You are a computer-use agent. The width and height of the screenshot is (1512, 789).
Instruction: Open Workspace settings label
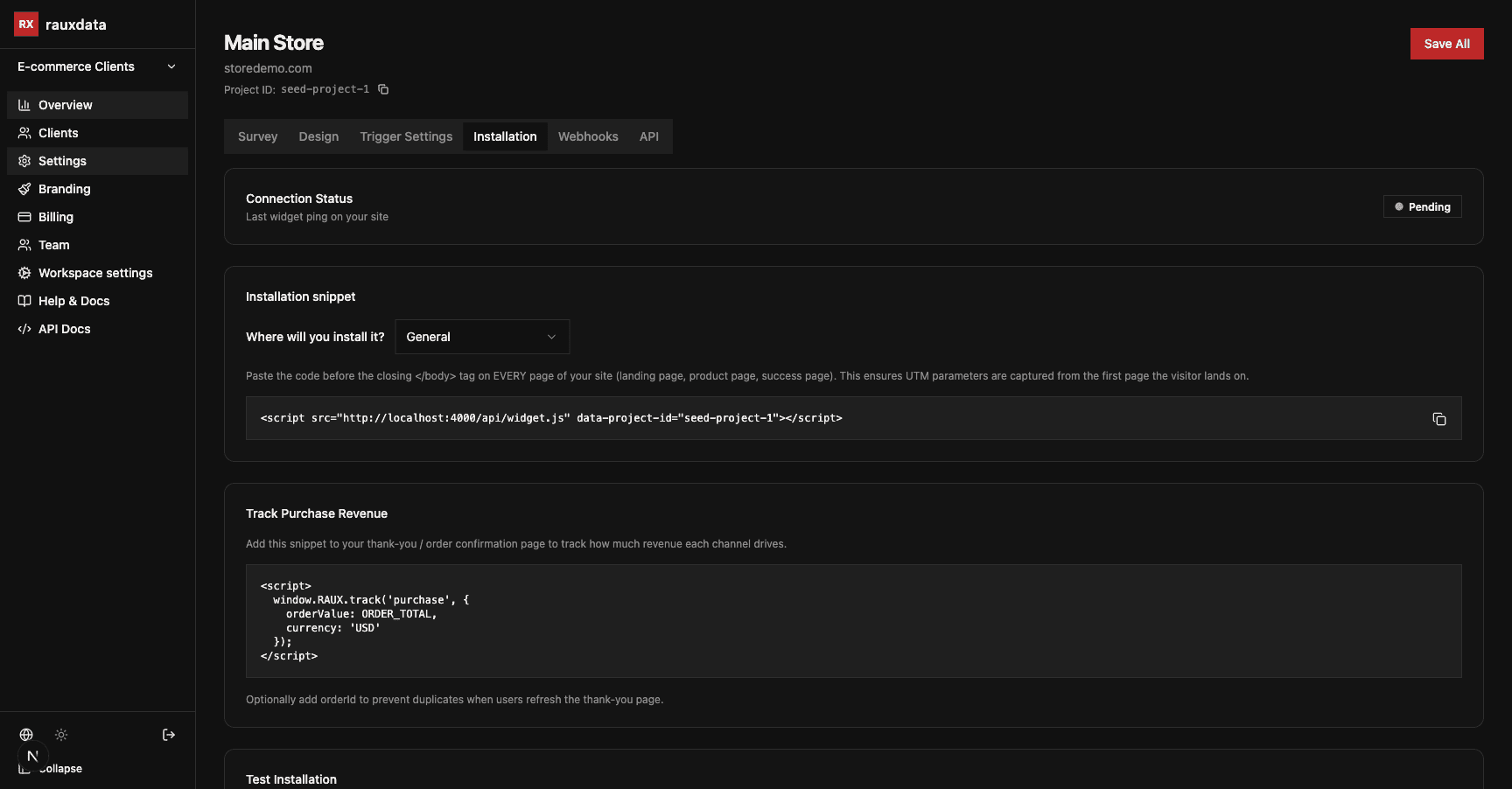(x=95, y=273)
